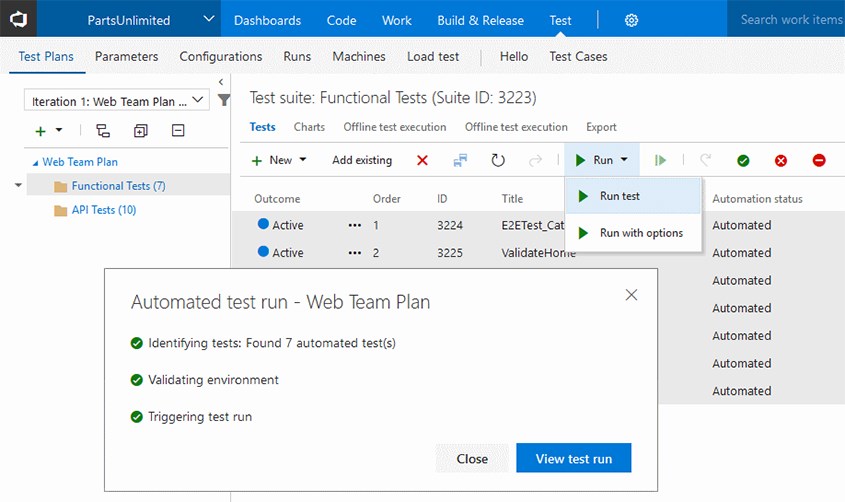
Task: Click the red fail test icon
Action: pos(781,160)
